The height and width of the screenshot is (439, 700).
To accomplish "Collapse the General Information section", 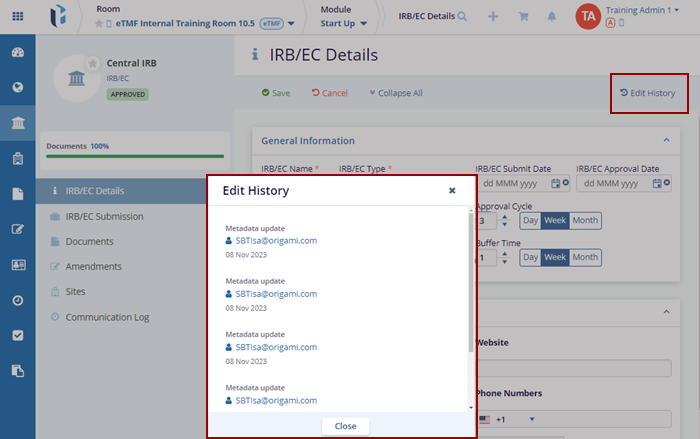I will [x=666, y=141].
